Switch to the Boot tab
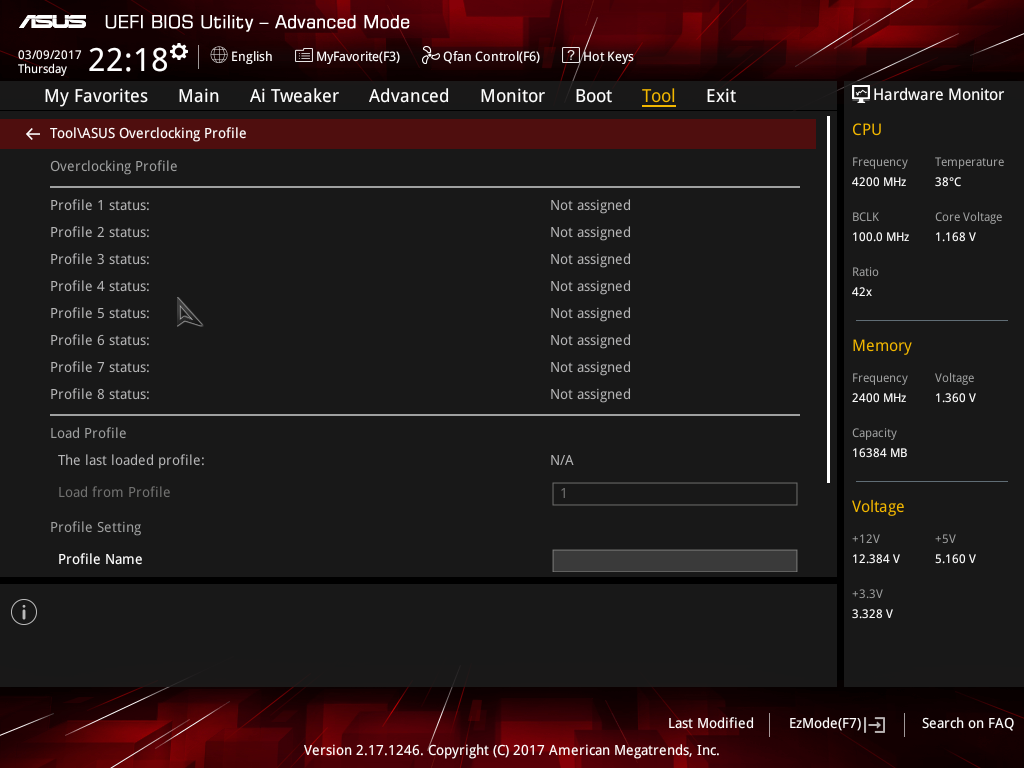The image size is (1024, 768). pyautogui.click(x=594, y=96)
